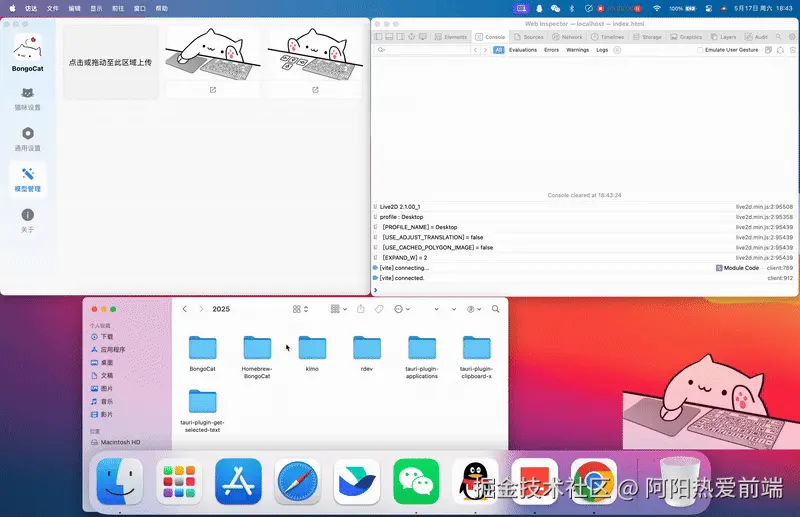Open the Timelines tab in Web Inspector

607,37
